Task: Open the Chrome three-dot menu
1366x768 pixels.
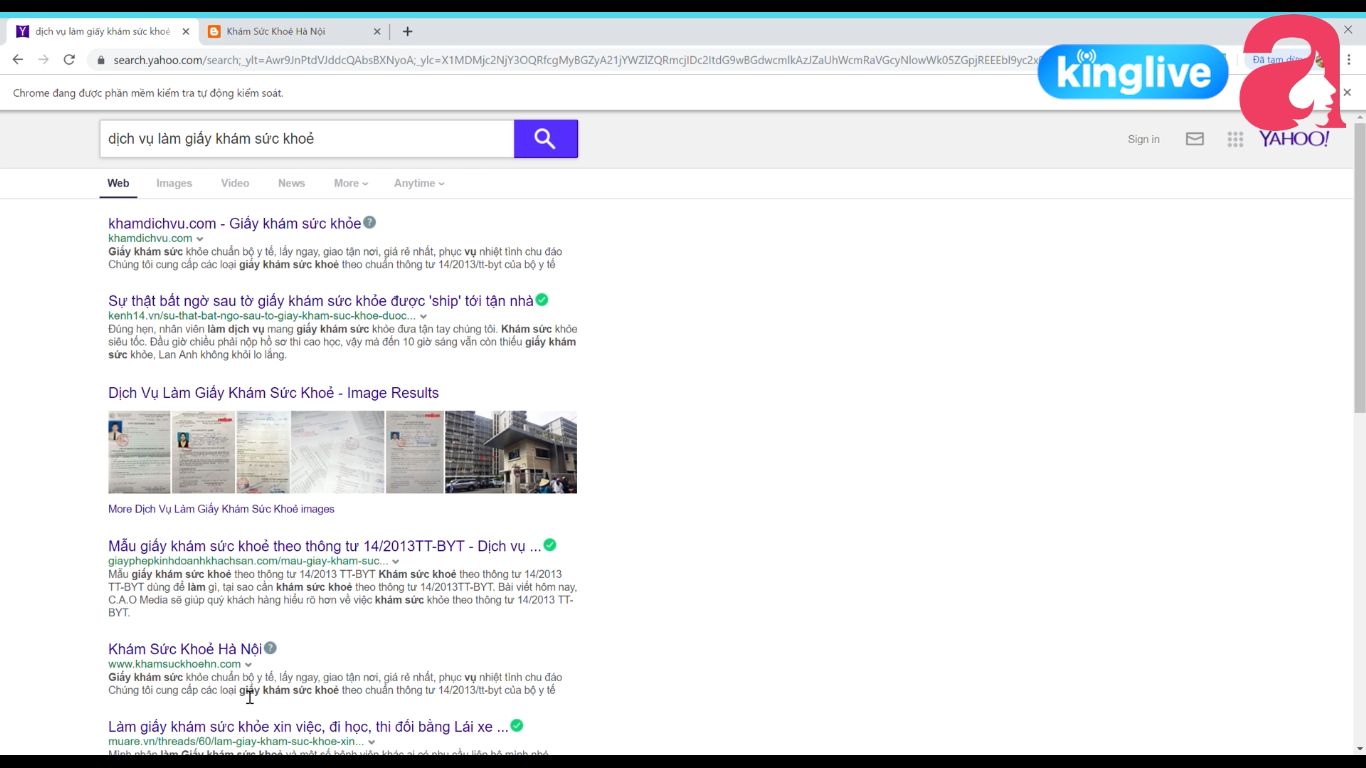Action: point(1349,60)
